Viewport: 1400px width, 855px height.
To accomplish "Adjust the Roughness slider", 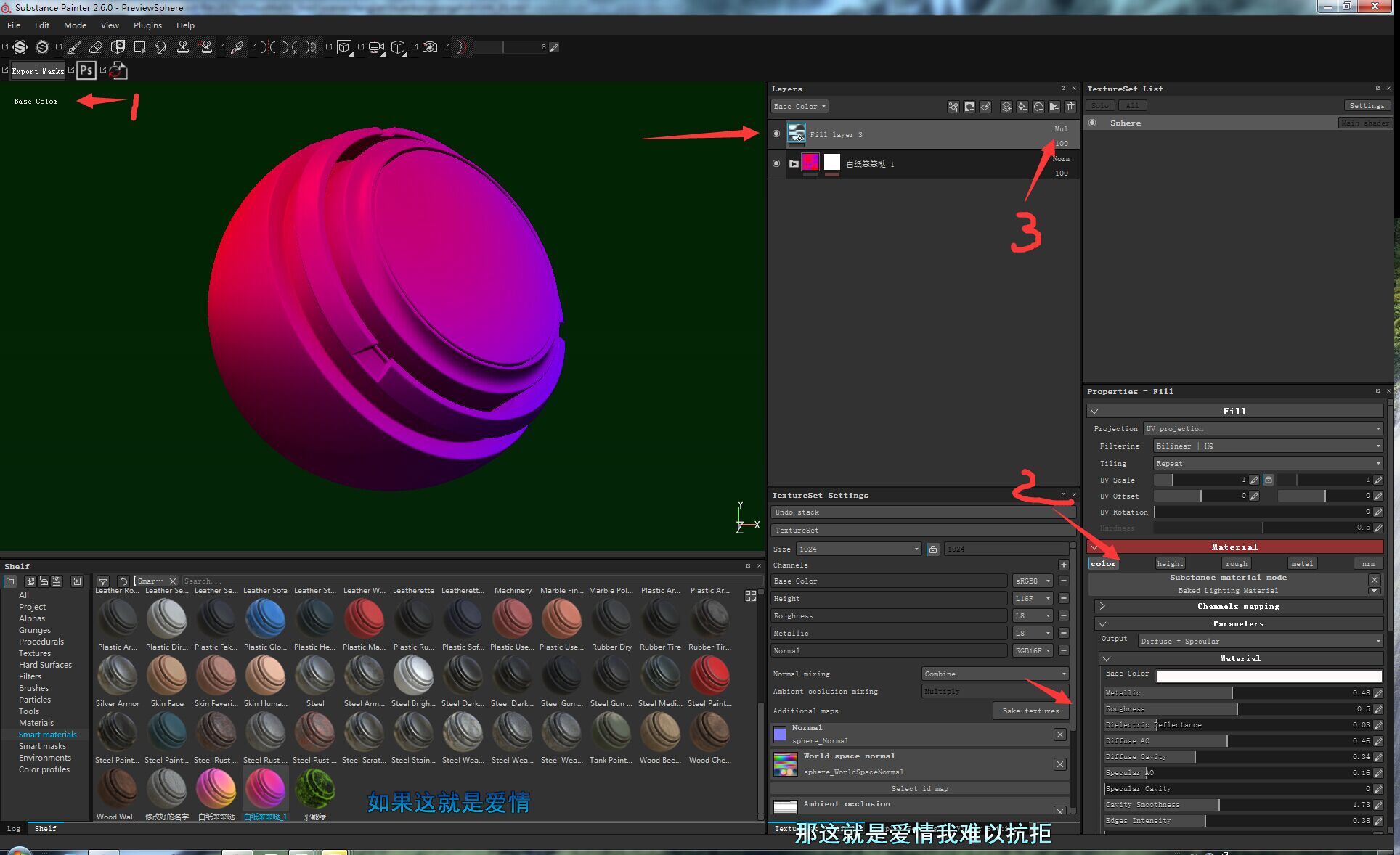I will (1237, 708).
